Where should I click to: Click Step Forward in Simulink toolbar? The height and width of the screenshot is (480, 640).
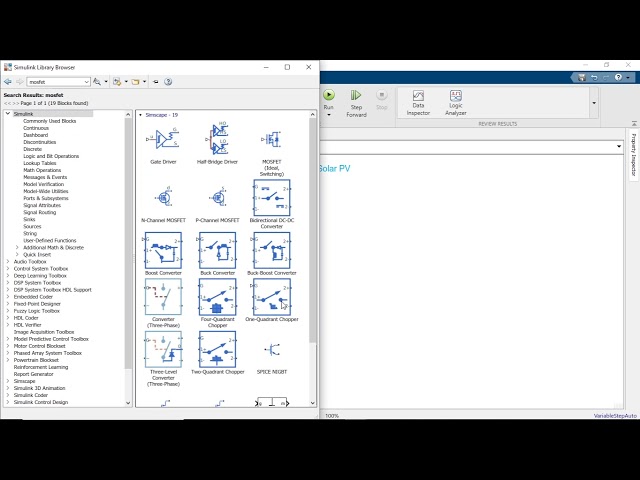tap(356, 104)
